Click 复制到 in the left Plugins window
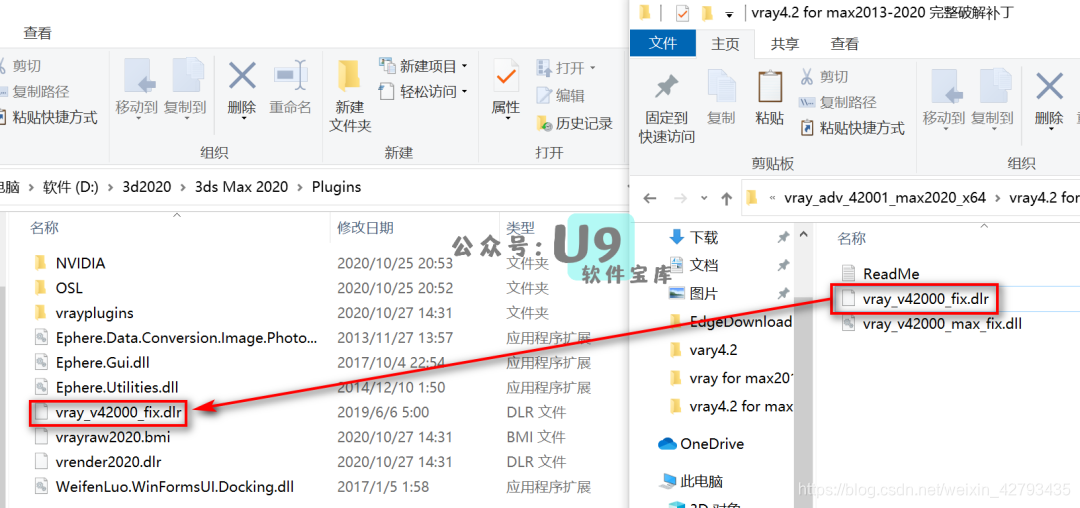 (185, 88)
